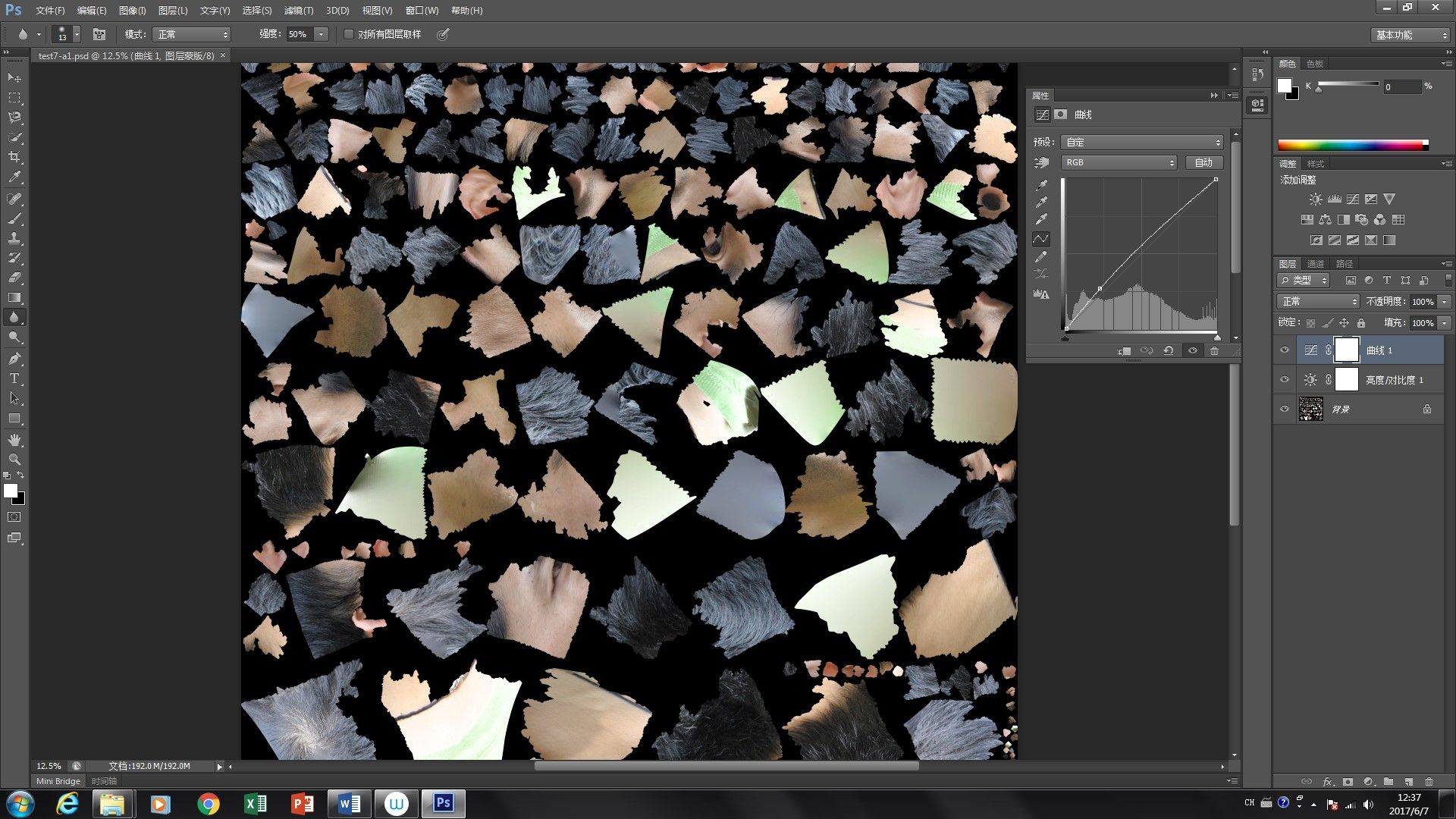This screenshot has width=1456, height=819.
Task: Select the Type tool in the toolbar
Action: pyautogui.click(x=14, y=377)
